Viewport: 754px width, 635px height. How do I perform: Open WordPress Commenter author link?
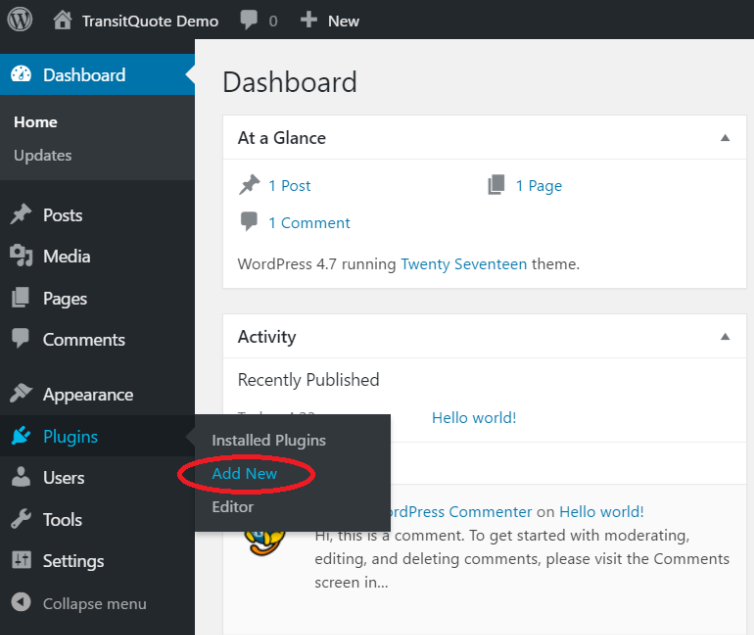click(x=462, y=511)
